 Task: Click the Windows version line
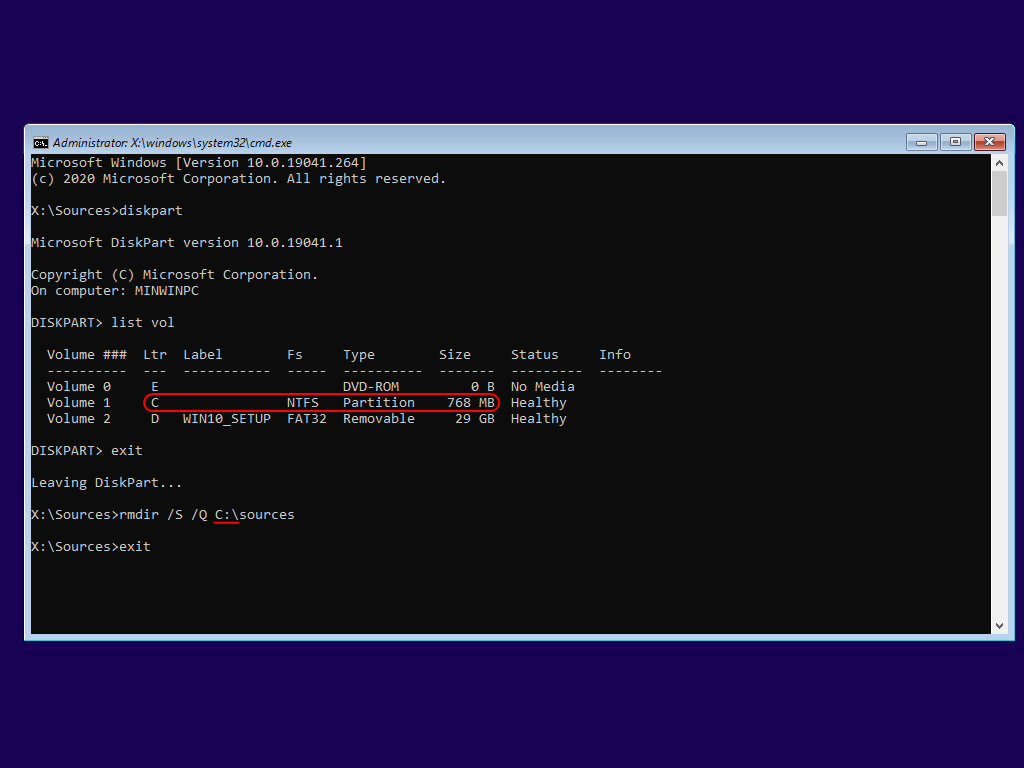point(199,163)
